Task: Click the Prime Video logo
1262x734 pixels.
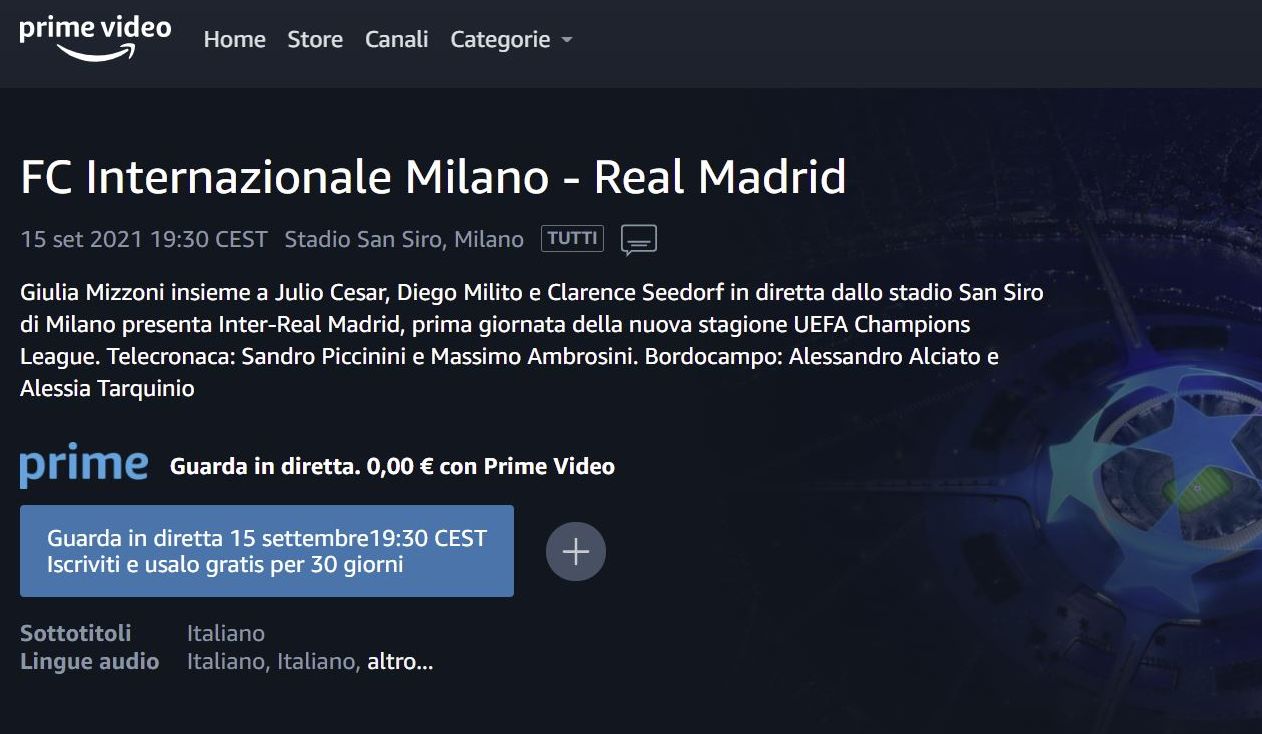Action: tap(95, 38)
